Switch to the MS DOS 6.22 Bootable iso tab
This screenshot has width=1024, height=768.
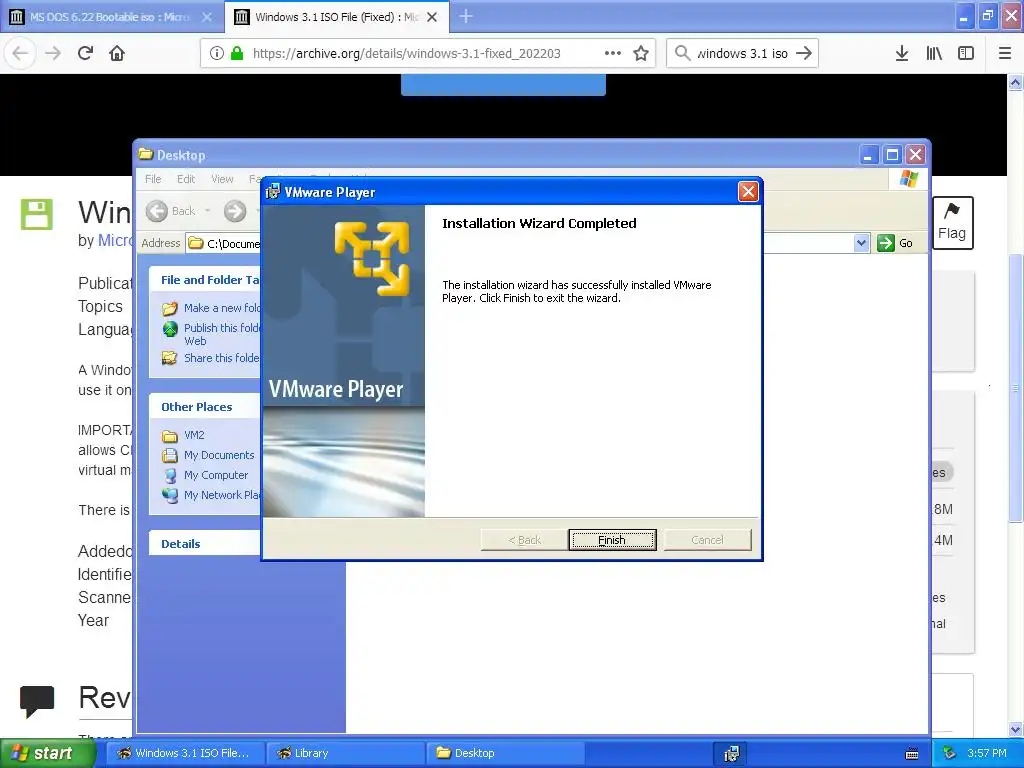(111, 17)
